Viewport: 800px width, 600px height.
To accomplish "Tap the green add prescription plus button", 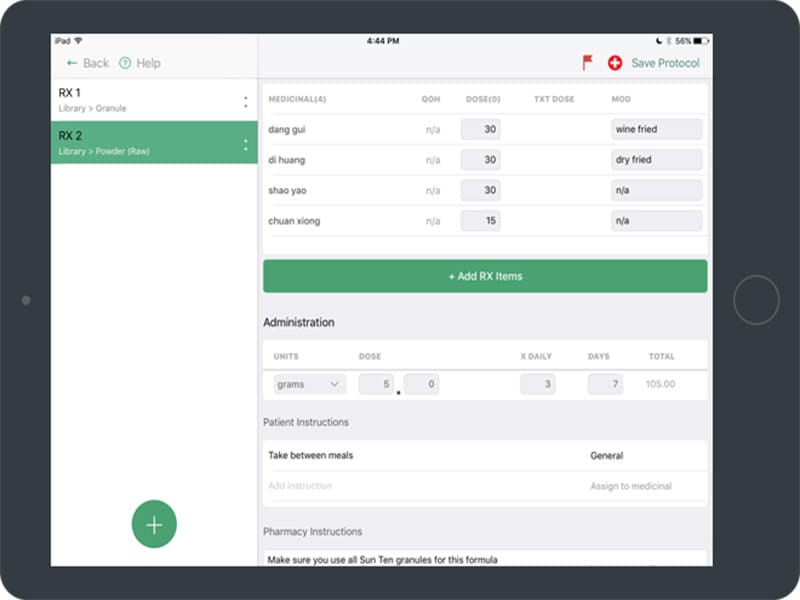I will click(x=154, y=525).
